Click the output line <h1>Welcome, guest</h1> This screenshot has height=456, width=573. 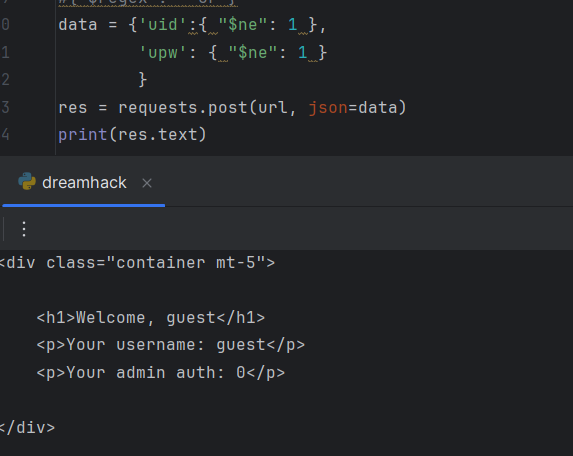151,318
